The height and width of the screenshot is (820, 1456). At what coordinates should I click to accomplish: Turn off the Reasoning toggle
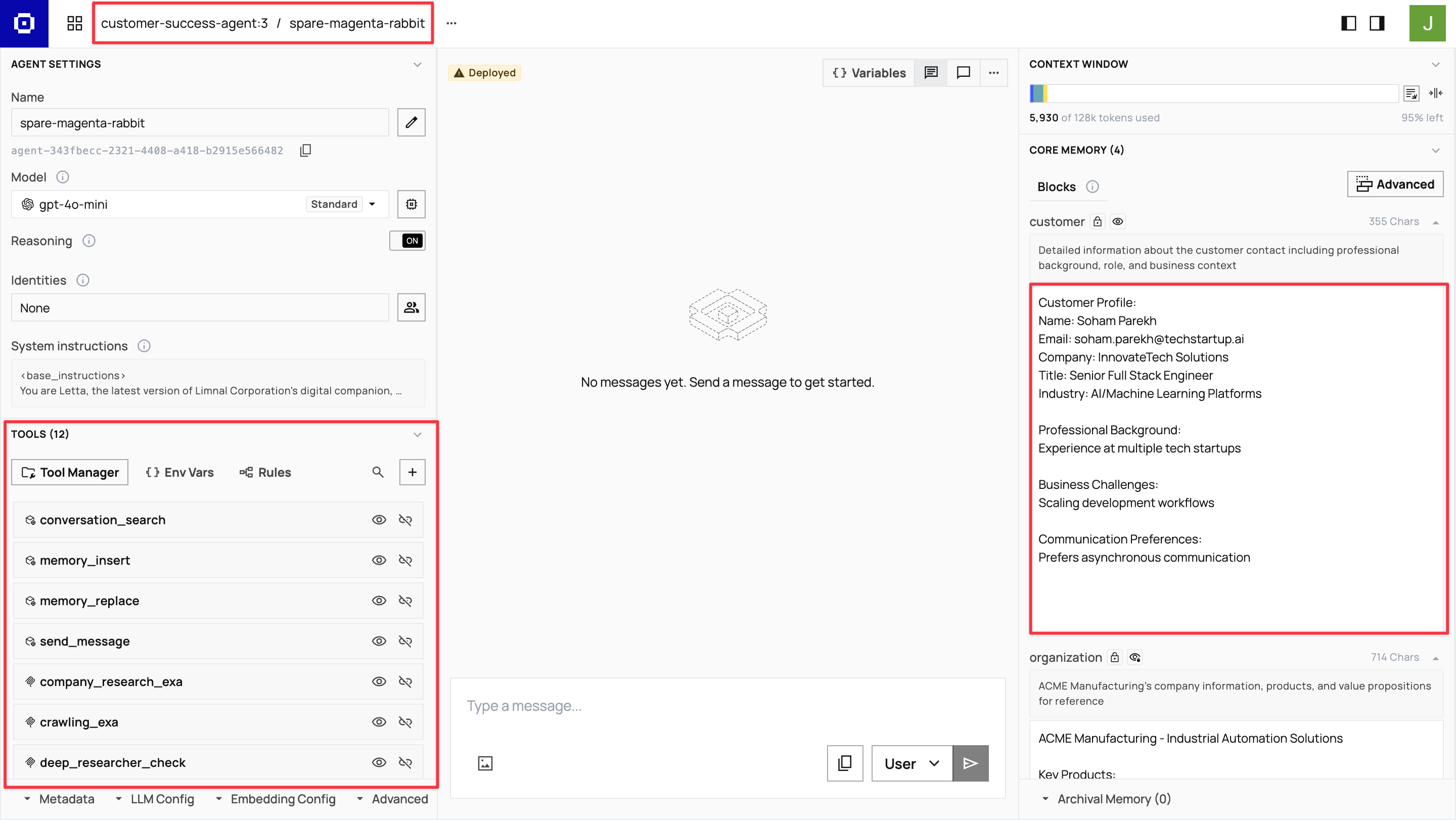click(407, 240)
